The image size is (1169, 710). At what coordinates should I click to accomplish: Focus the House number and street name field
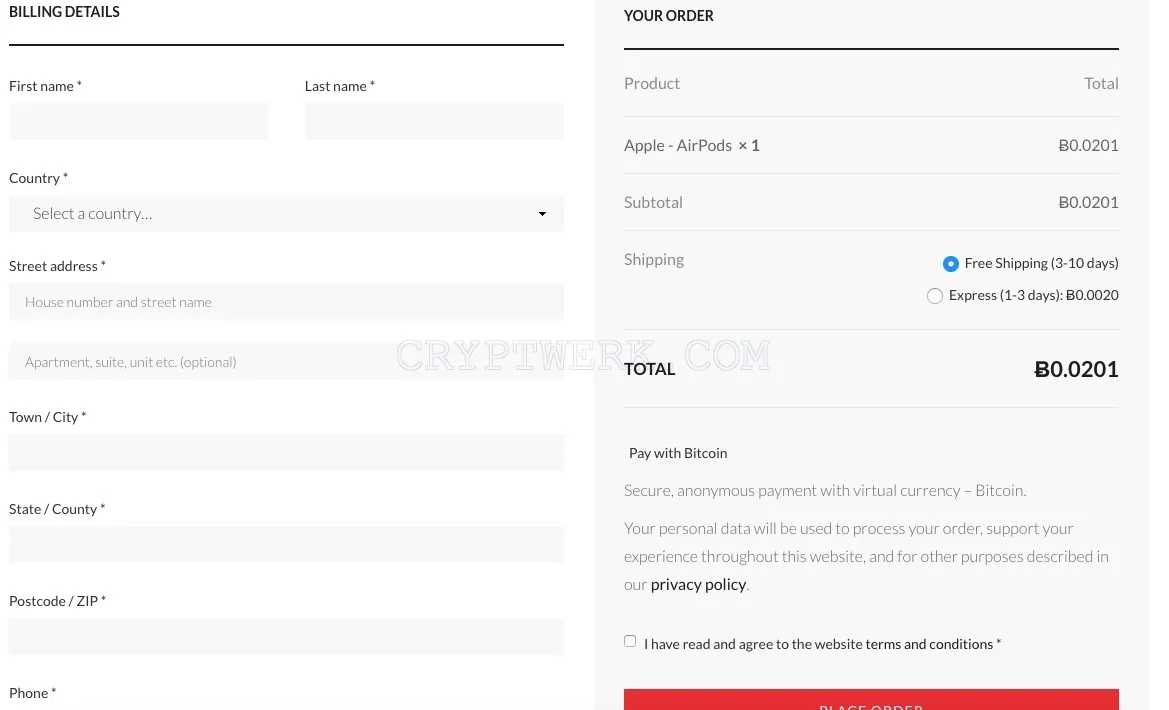click(x=286, y=302)
